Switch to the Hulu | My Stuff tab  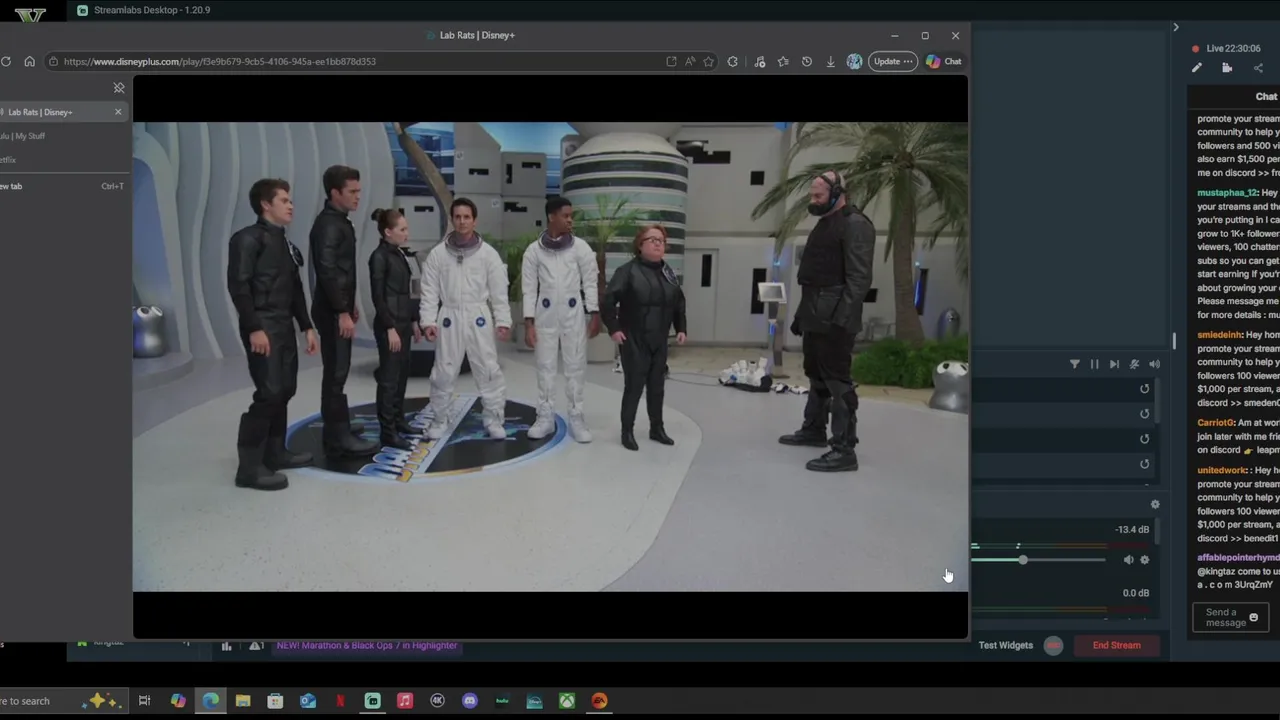click(62, 136)
